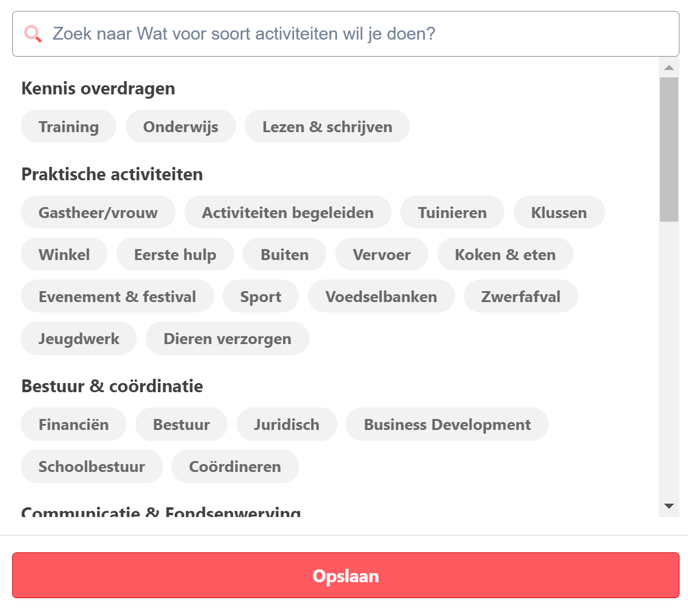Select the Financiën chip
Screen dimensions: 688x609
tap(73, 425)
